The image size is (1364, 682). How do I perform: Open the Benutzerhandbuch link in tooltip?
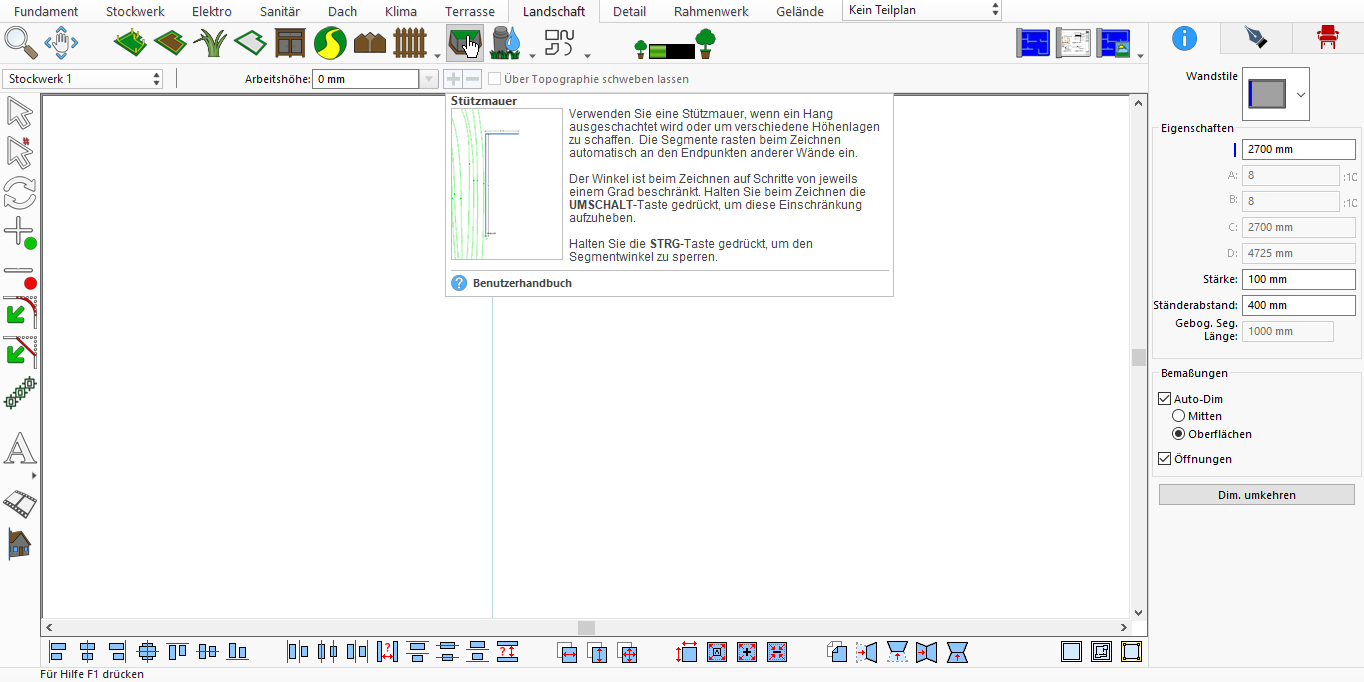(522, 283)
